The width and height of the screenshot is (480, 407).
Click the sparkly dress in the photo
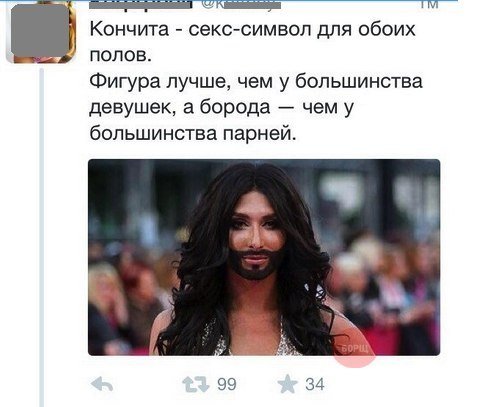tap(253, 338)
